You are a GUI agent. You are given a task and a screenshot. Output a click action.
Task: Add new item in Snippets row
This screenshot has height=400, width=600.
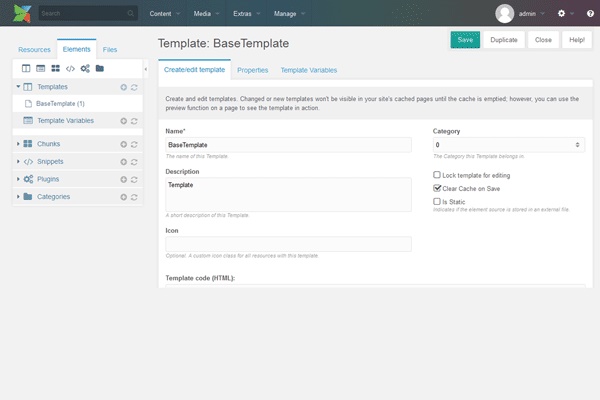124,162
